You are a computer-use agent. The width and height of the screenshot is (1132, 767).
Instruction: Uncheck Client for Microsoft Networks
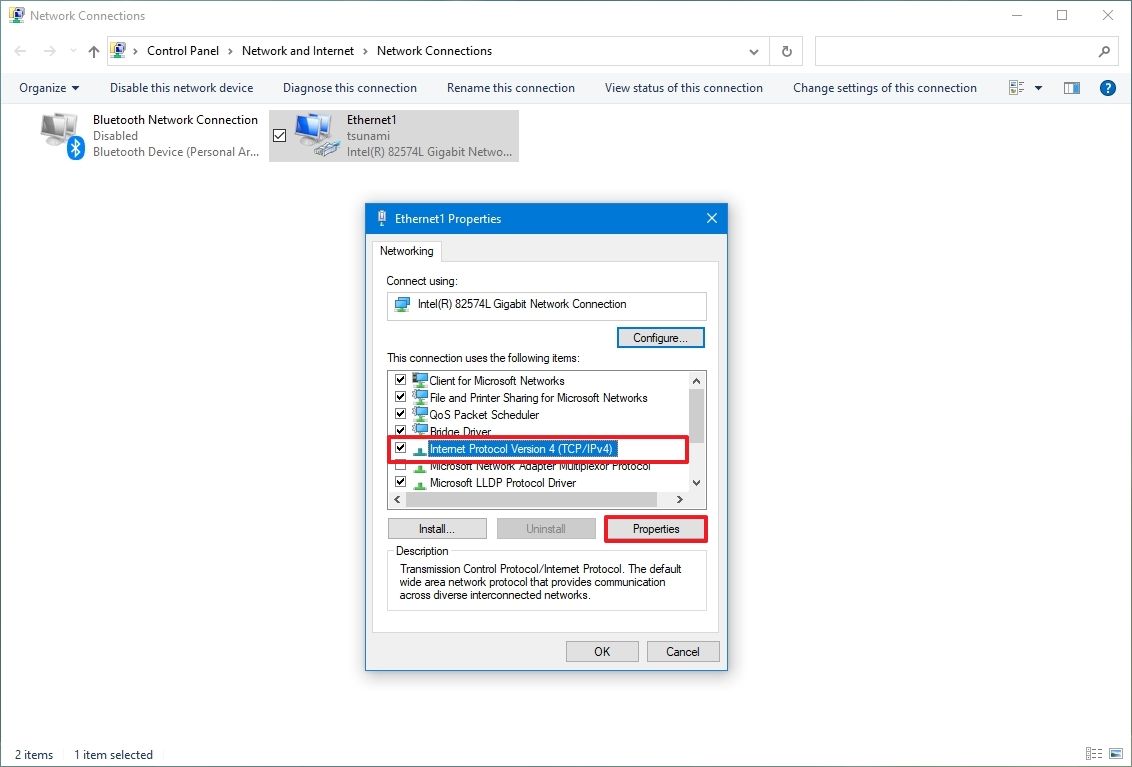(401, 379)
